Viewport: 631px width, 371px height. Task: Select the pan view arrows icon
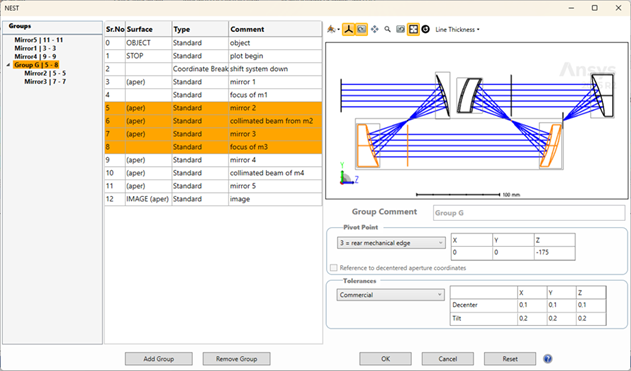click(x=375, y=29)
